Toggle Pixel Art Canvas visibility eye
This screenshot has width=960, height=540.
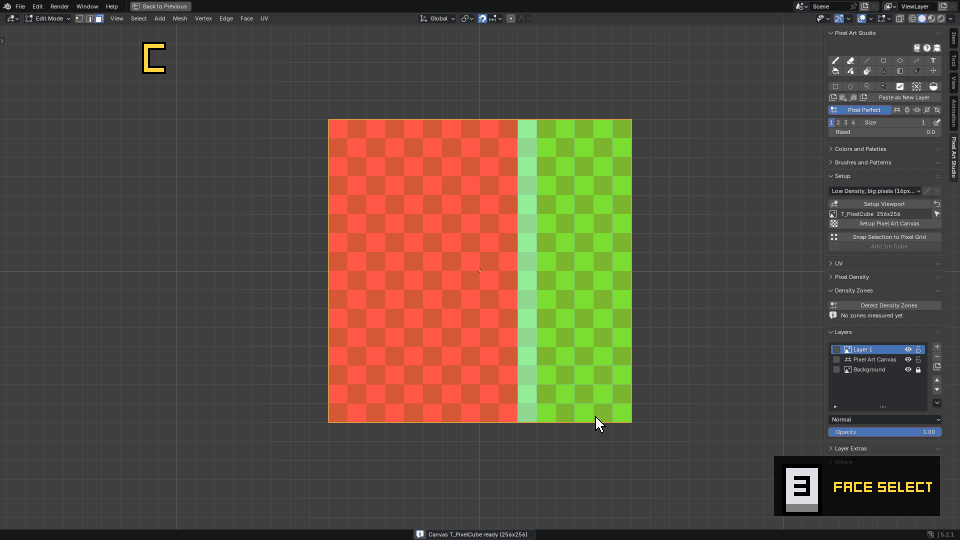tap(908, 359)
